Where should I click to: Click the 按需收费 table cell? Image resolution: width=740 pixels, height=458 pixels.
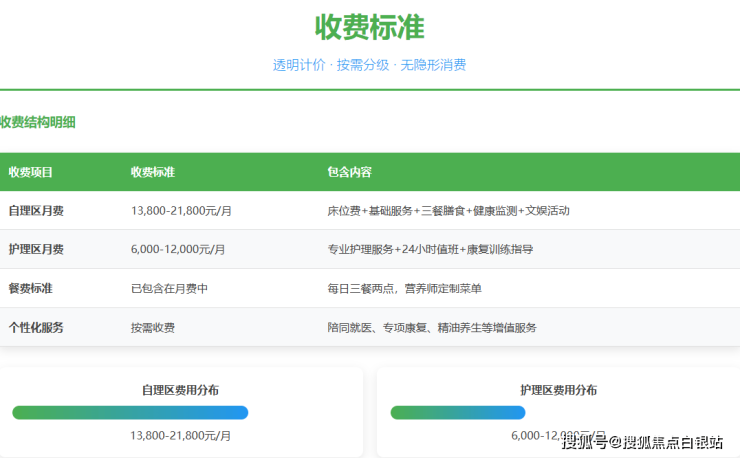152,327
